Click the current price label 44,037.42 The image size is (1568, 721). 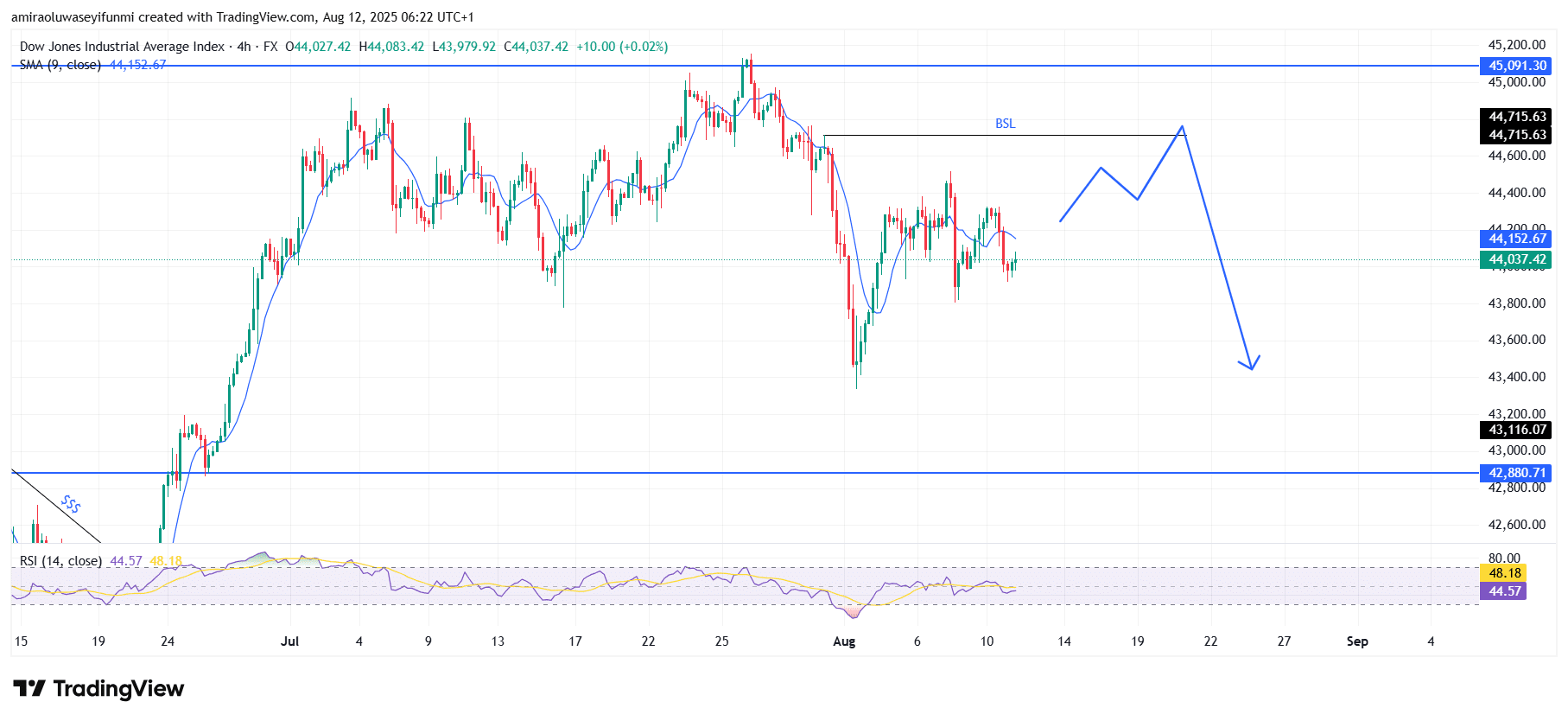point(1516,259)
